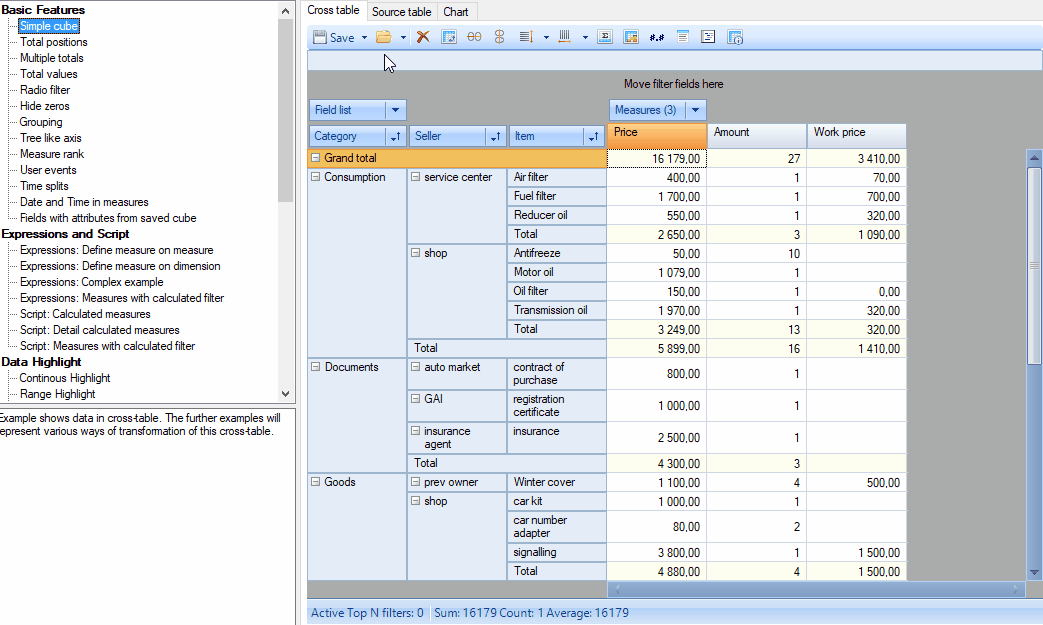
Task: Select the Radio filter example
Action: [45, 90]
